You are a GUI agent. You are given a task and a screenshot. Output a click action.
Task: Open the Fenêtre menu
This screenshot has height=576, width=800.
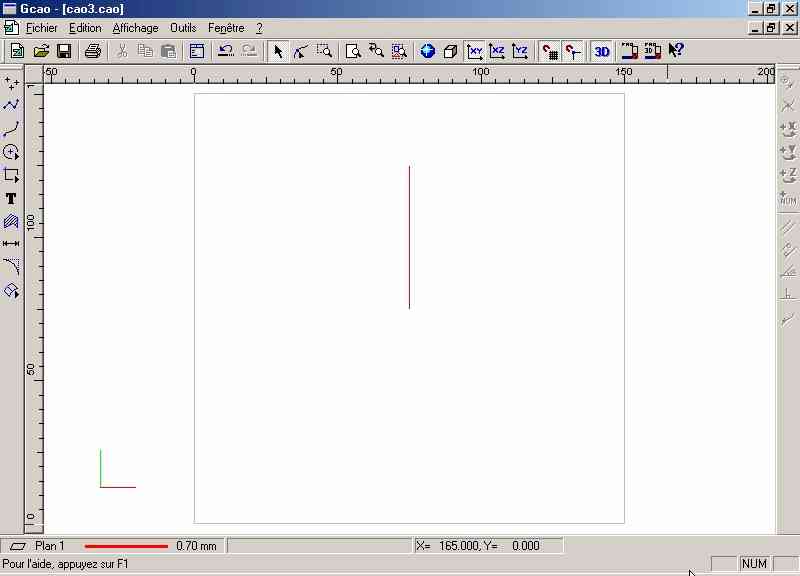coord(226,28)
